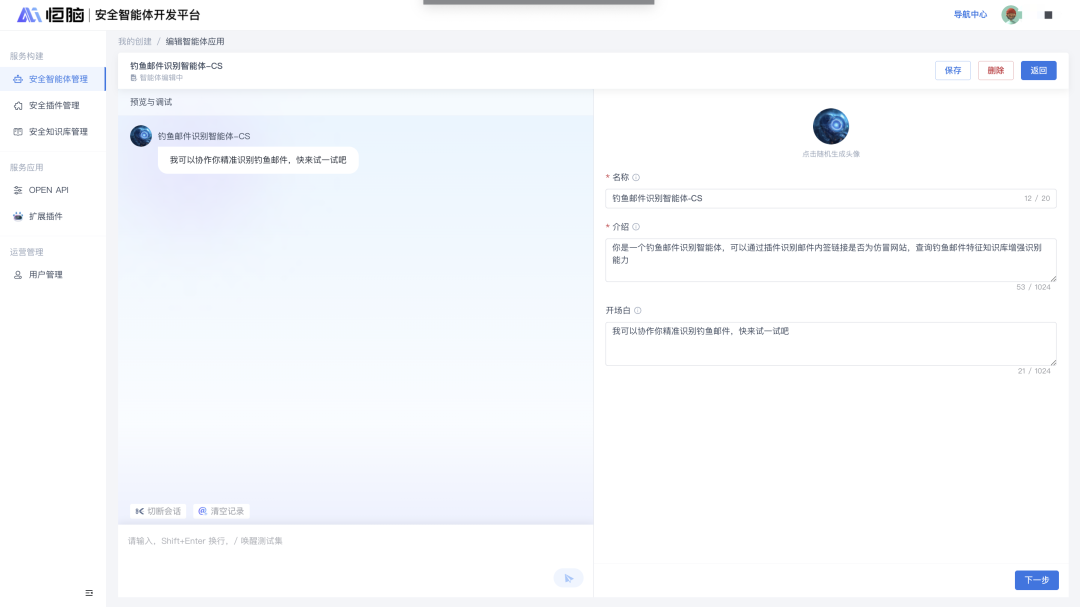Open 安全插件管理 in sidebar
Screen dimensions: 1080x607
[54, 105]
